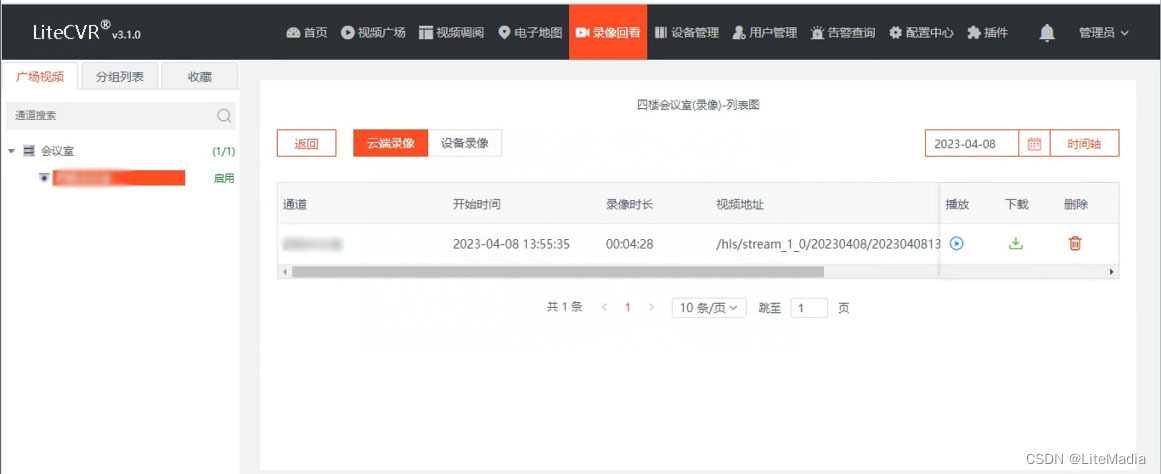The height and width of the screenshot is (474, 1161).
Task: Click the channel search magnifier icon
Action: [224, 116]
